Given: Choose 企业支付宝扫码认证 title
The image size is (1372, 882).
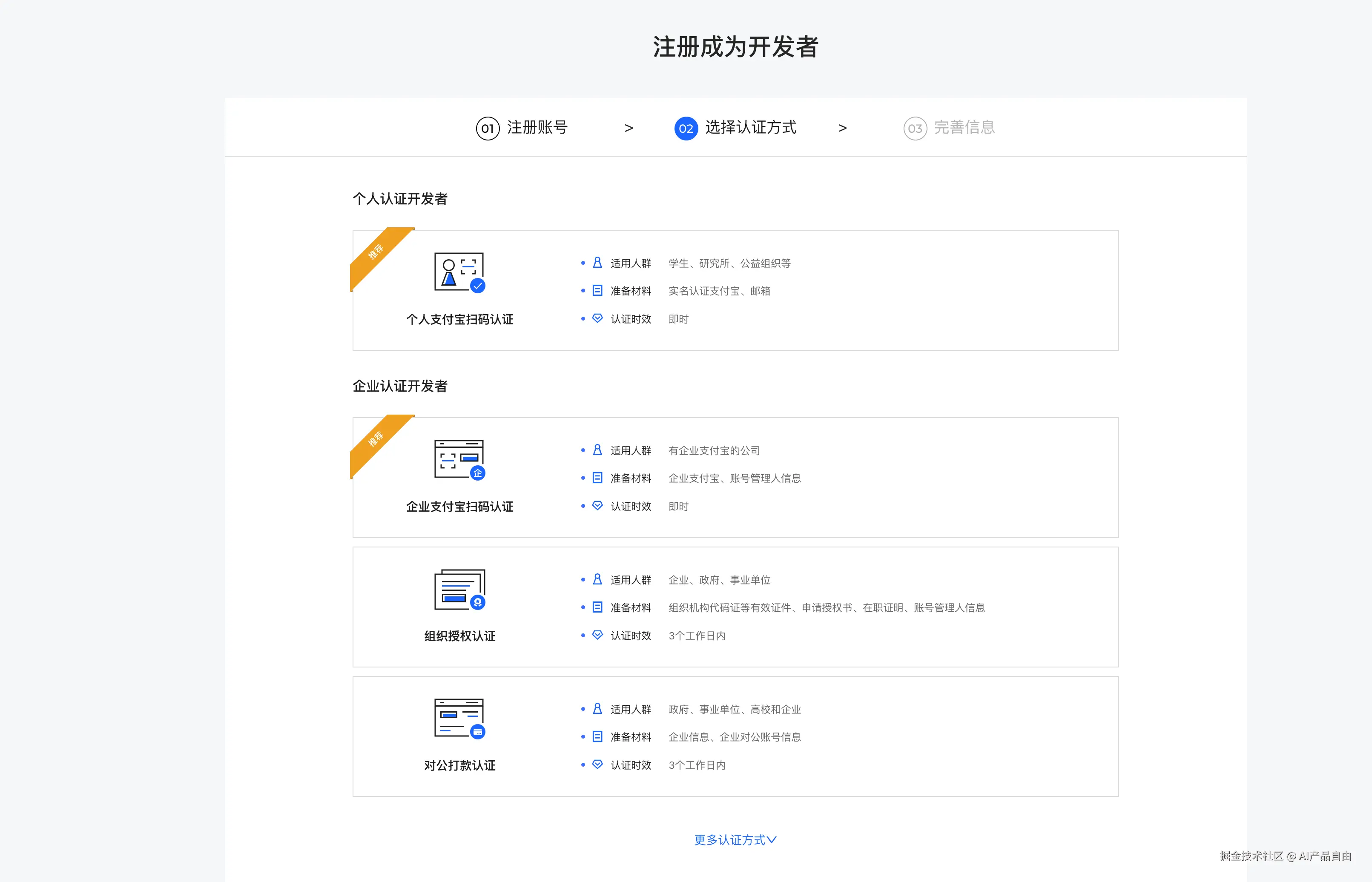Looking at the screenshot, I should [x=459, y=507].
